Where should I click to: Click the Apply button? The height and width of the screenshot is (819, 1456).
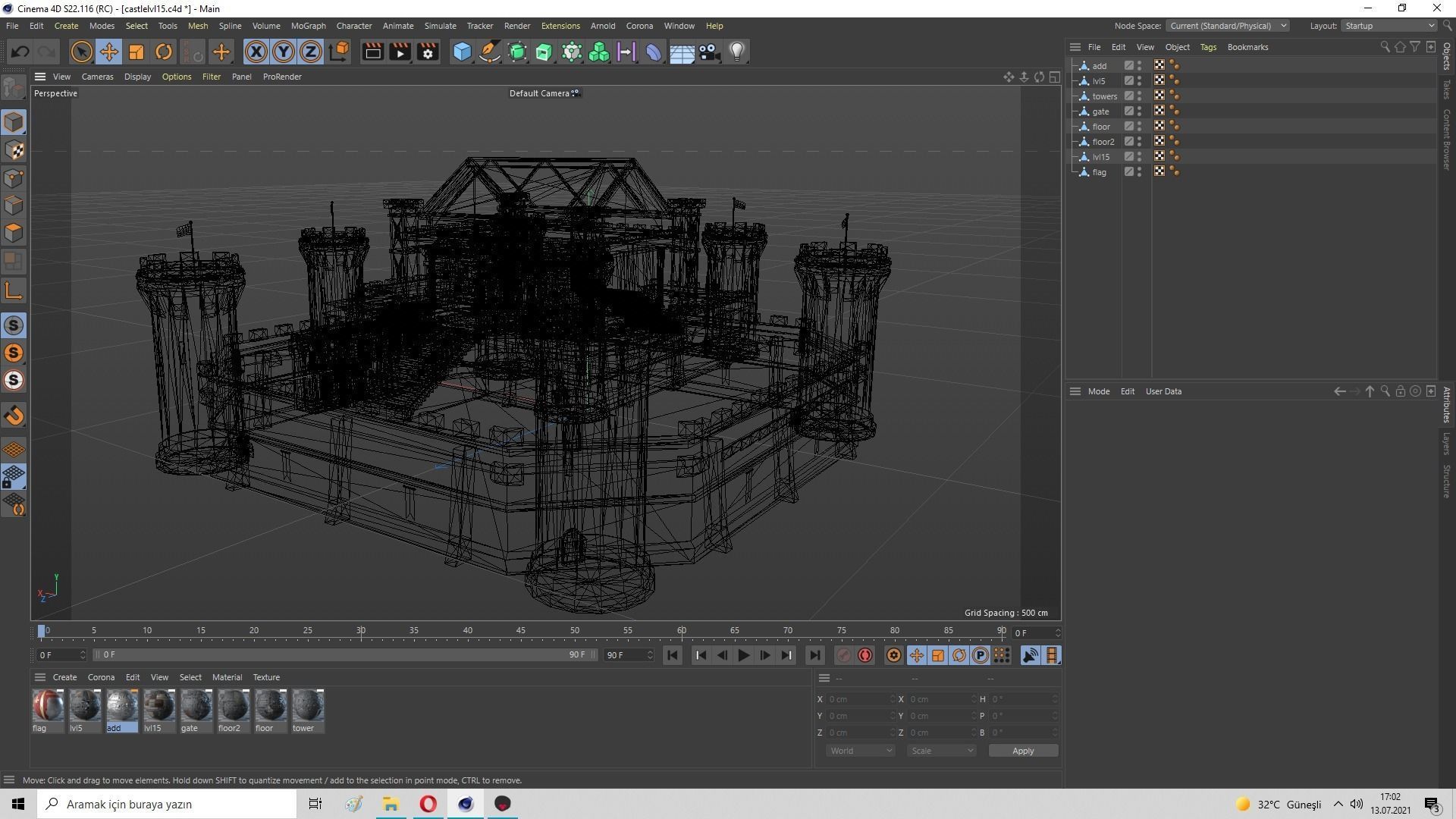1023,751
